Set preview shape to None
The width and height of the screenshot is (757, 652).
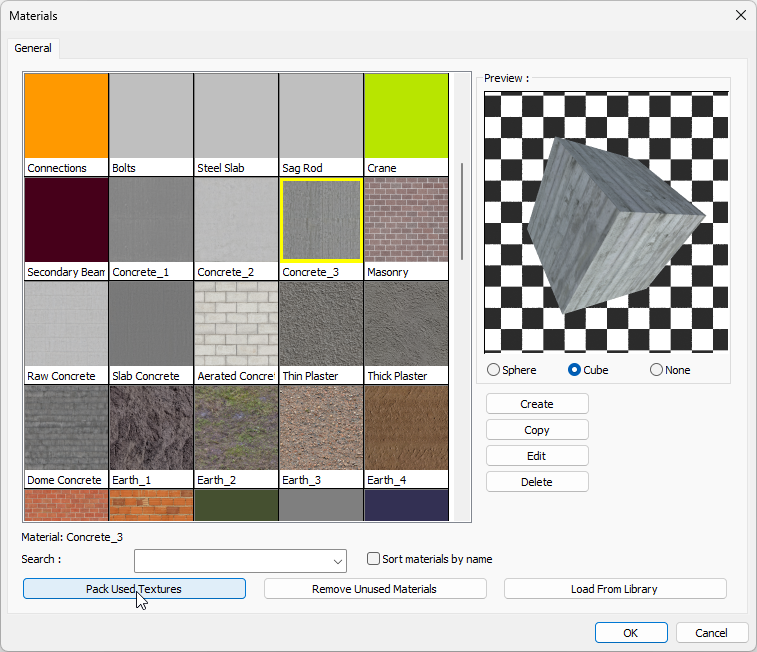(x=656, y=370)
